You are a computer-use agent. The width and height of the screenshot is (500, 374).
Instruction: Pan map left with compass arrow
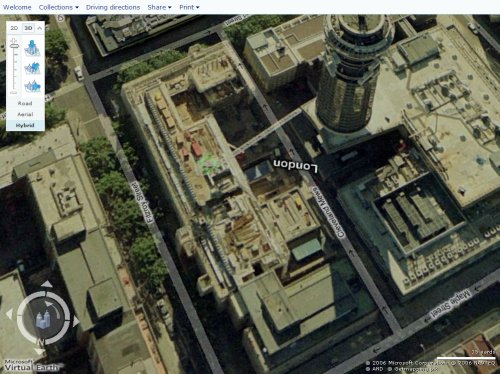click(x=9, y=314)
